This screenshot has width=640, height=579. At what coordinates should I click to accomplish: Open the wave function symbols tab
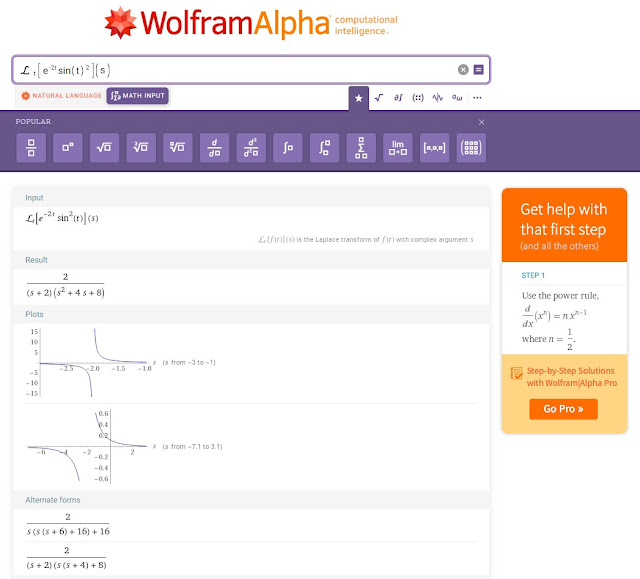(438, 98)
